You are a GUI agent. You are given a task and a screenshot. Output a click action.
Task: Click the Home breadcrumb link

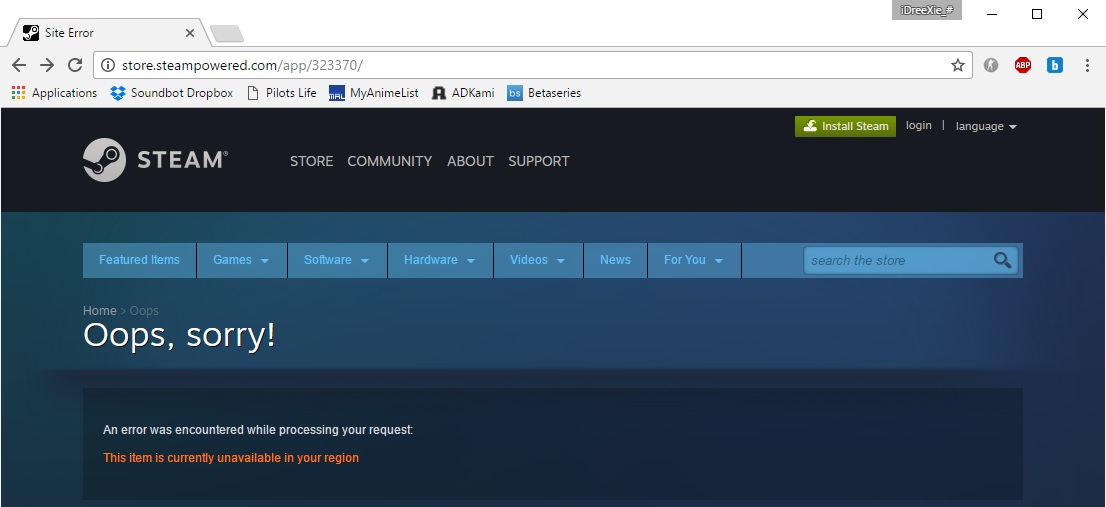point(99,311)
